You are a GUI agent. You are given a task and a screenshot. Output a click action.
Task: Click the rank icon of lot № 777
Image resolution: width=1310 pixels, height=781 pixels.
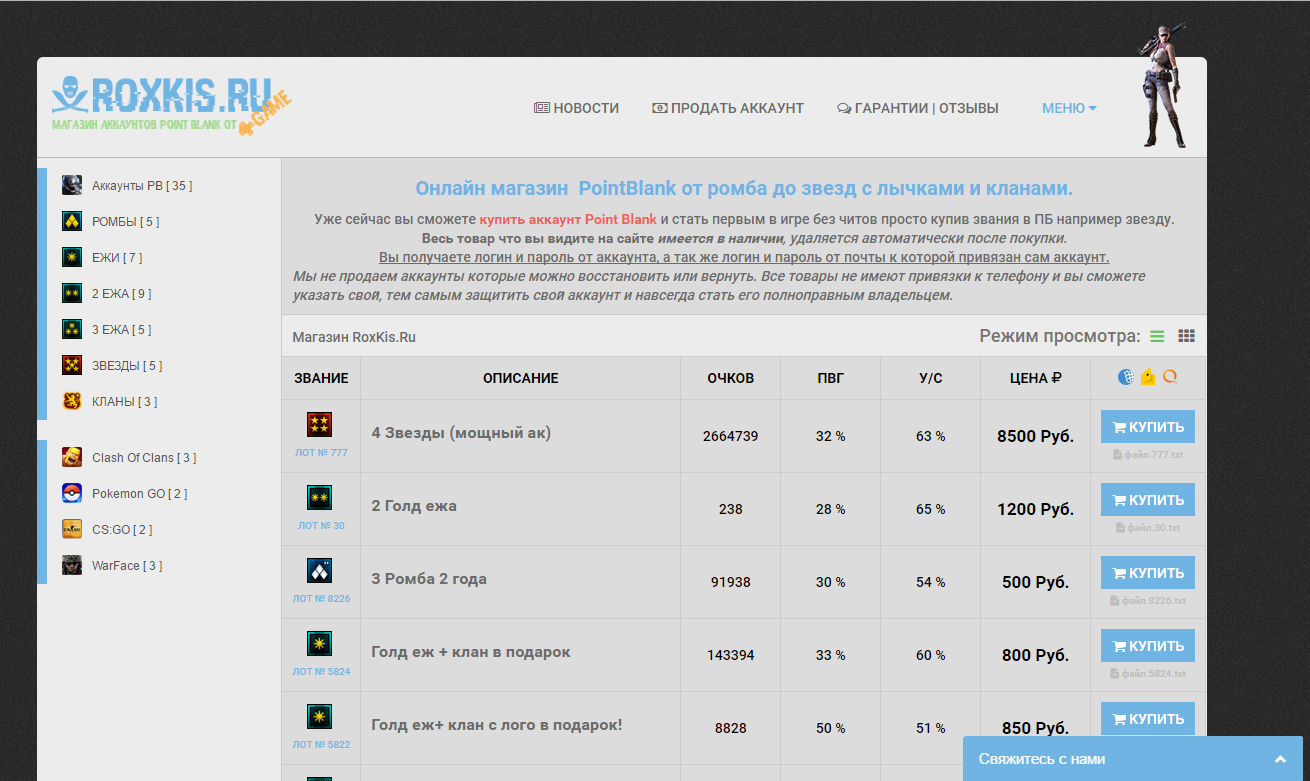(x=320, y=425)
